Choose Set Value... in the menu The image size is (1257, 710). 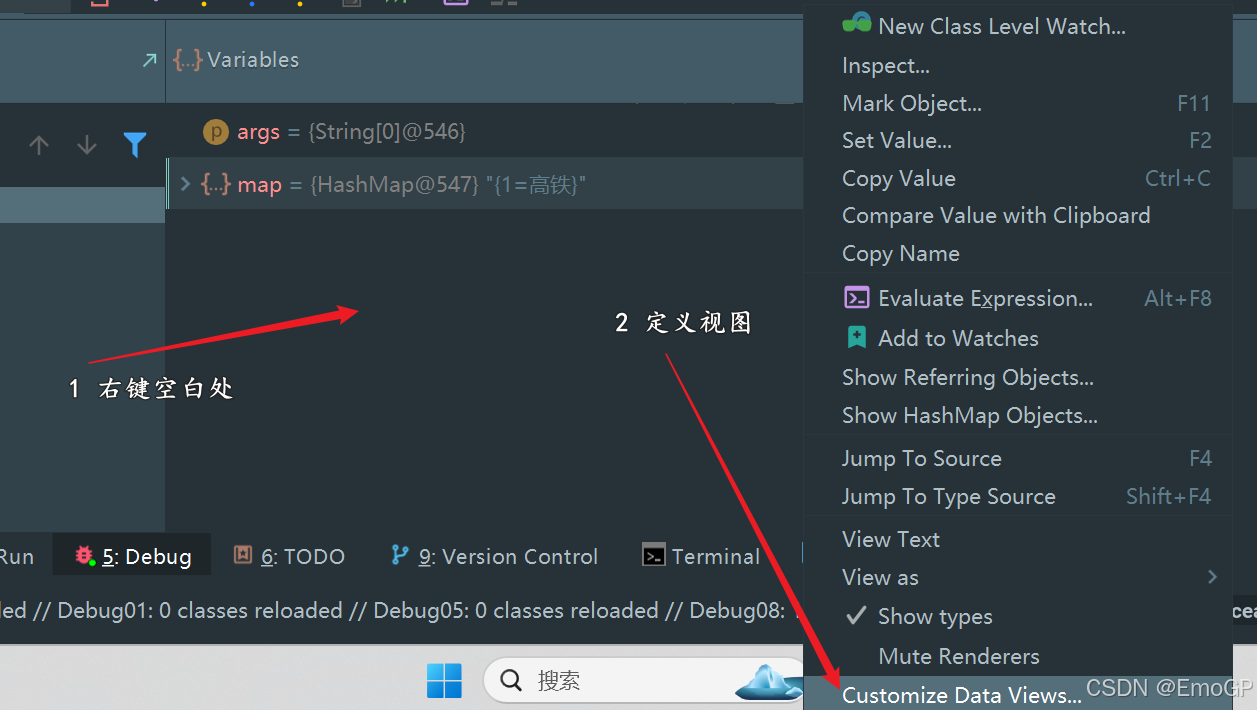1018,141
